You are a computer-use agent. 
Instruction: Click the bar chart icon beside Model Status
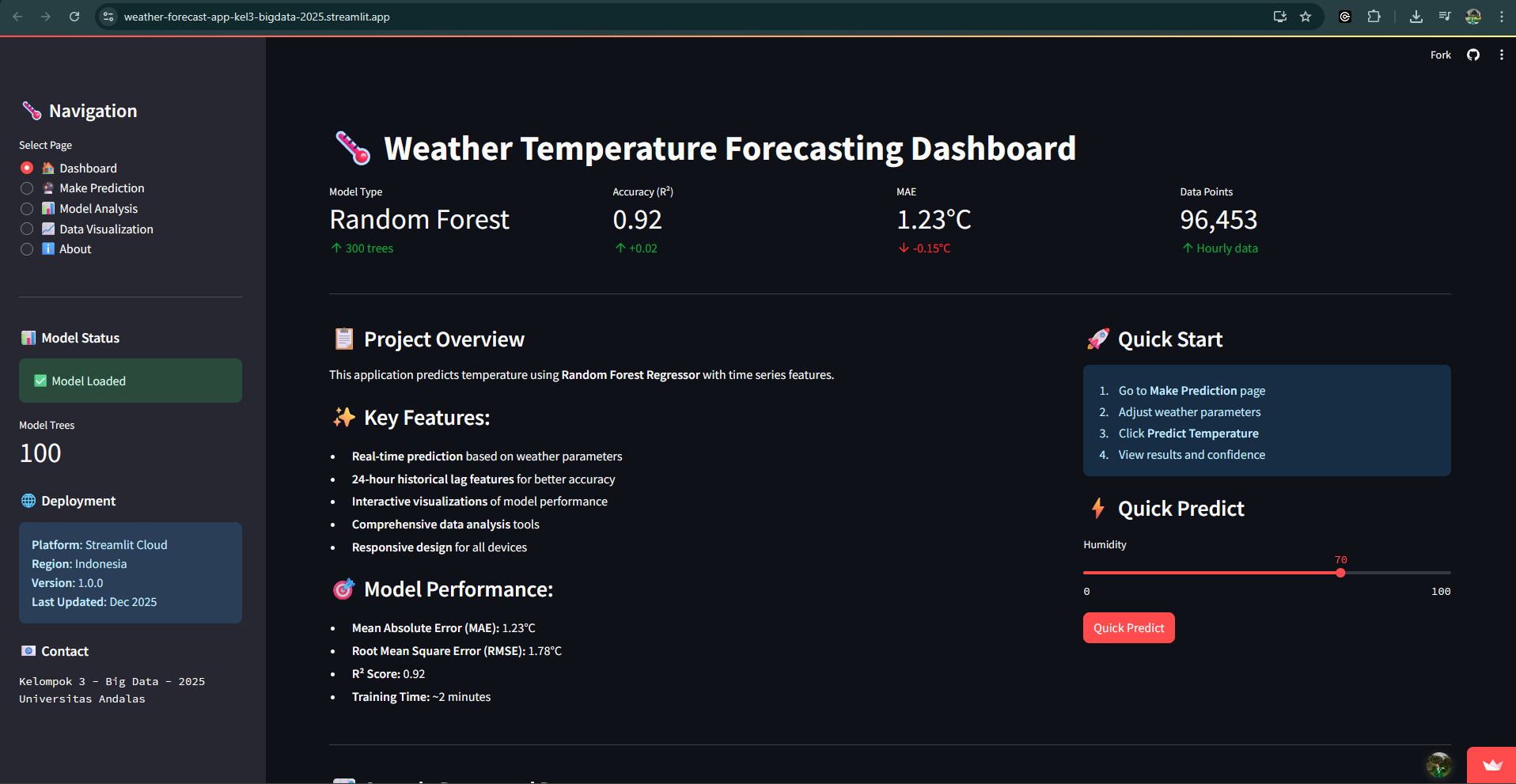pos(28,338)
